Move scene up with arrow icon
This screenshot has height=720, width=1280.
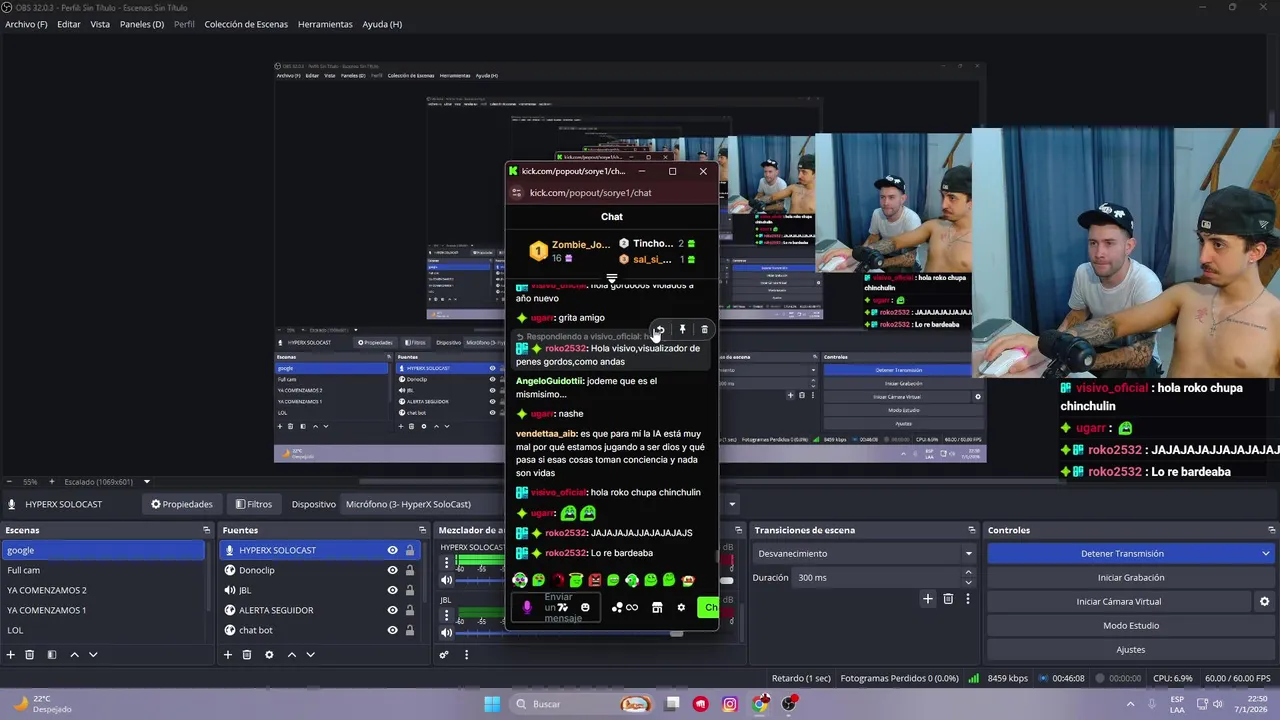74,655
